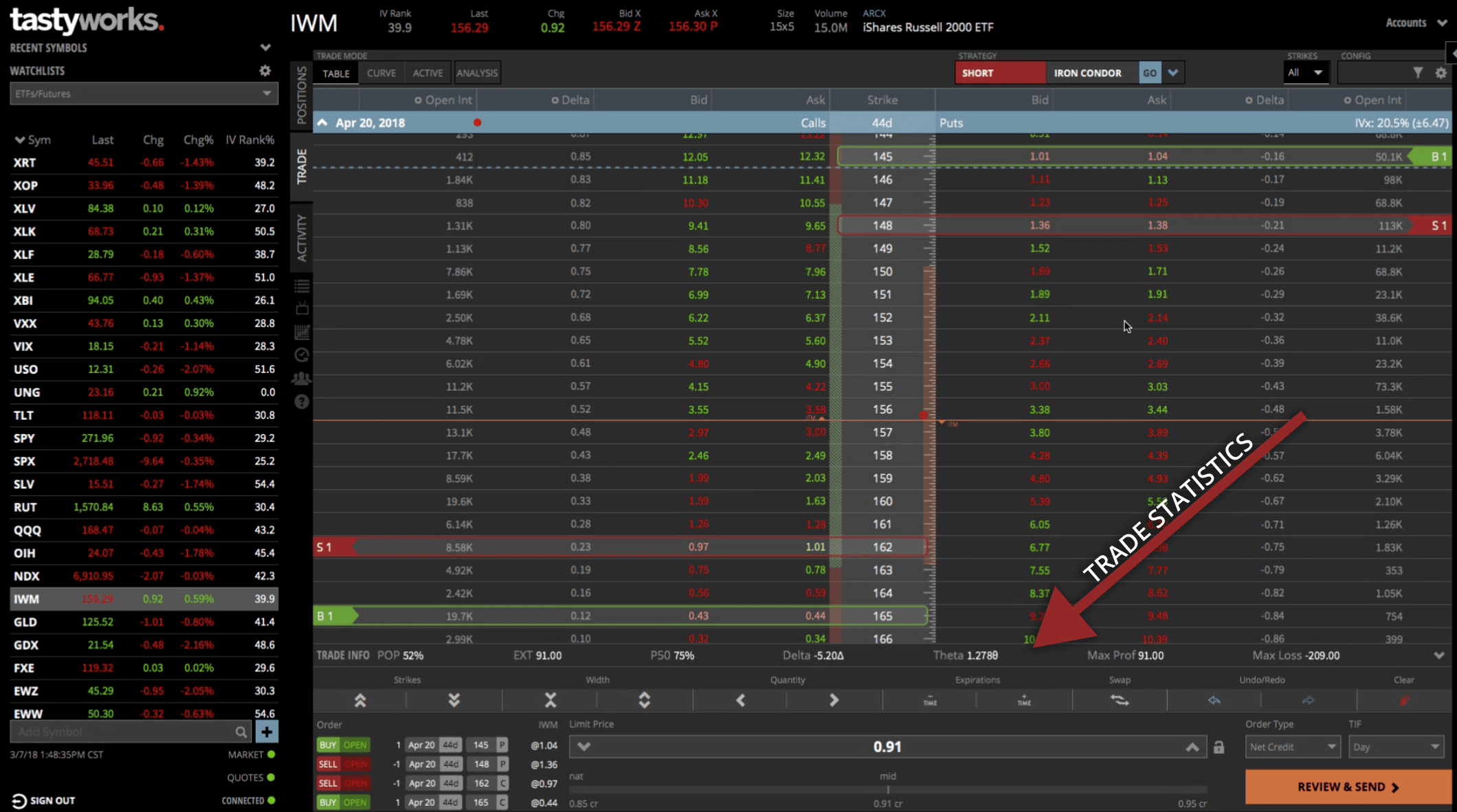The image size is (1457, 812).
Task: Expand the trade info chevron
Action: [x=1439, y=655]
